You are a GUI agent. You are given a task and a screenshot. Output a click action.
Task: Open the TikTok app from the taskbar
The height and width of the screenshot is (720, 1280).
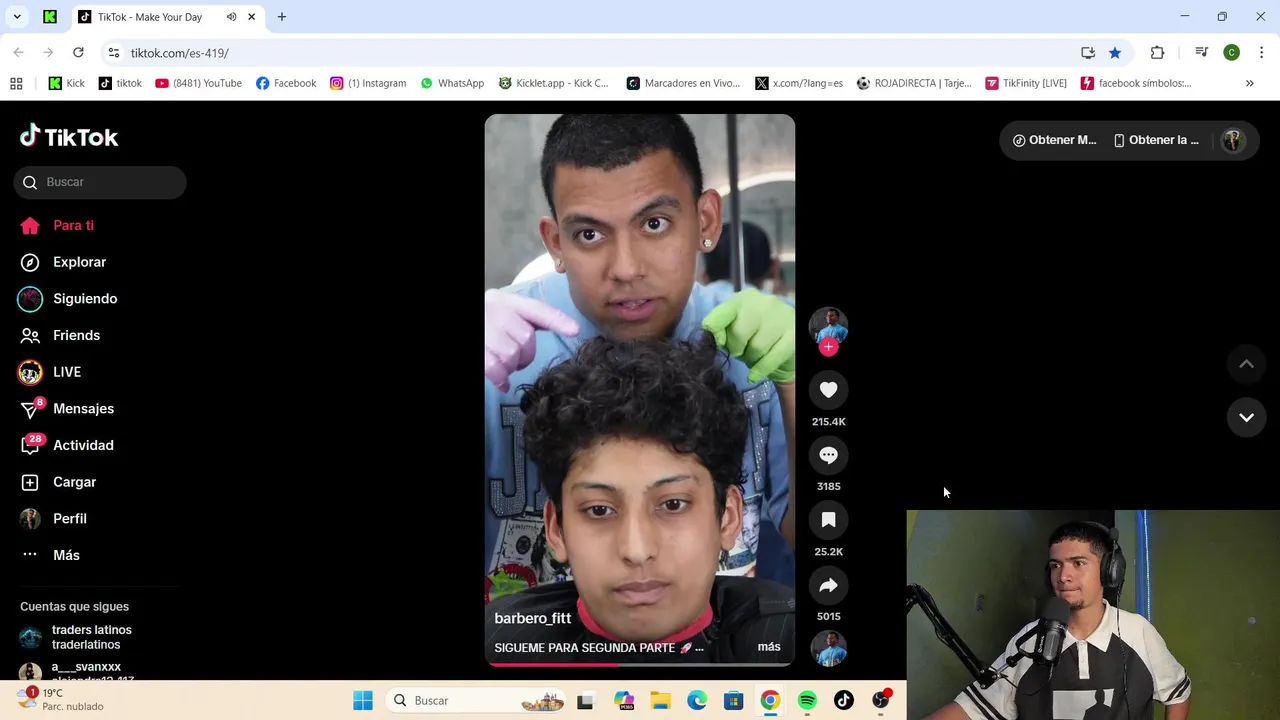coord(844,701)
